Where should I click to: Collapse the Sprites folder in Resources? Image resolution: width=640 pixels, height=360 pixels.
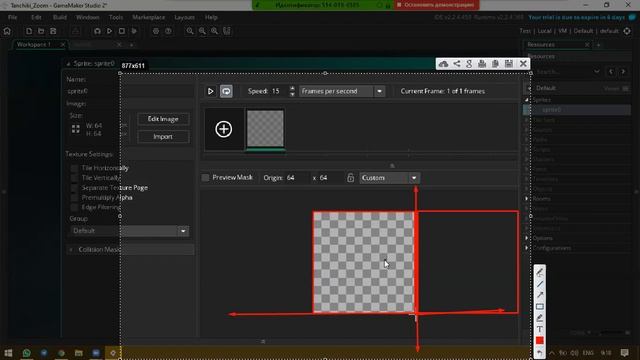click(527, 100)
